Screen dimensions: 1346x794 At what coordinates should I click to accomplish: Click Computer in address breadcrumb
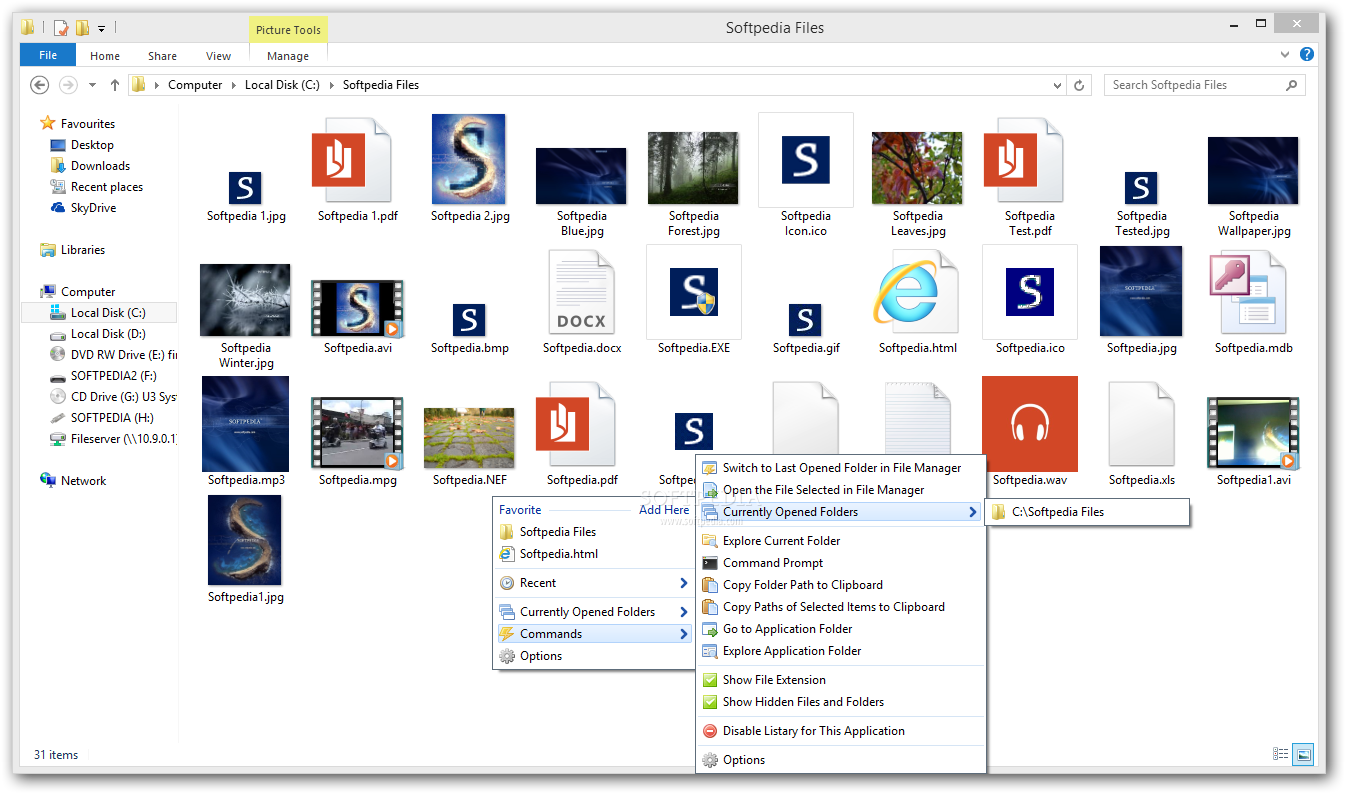tap(195, 85)
